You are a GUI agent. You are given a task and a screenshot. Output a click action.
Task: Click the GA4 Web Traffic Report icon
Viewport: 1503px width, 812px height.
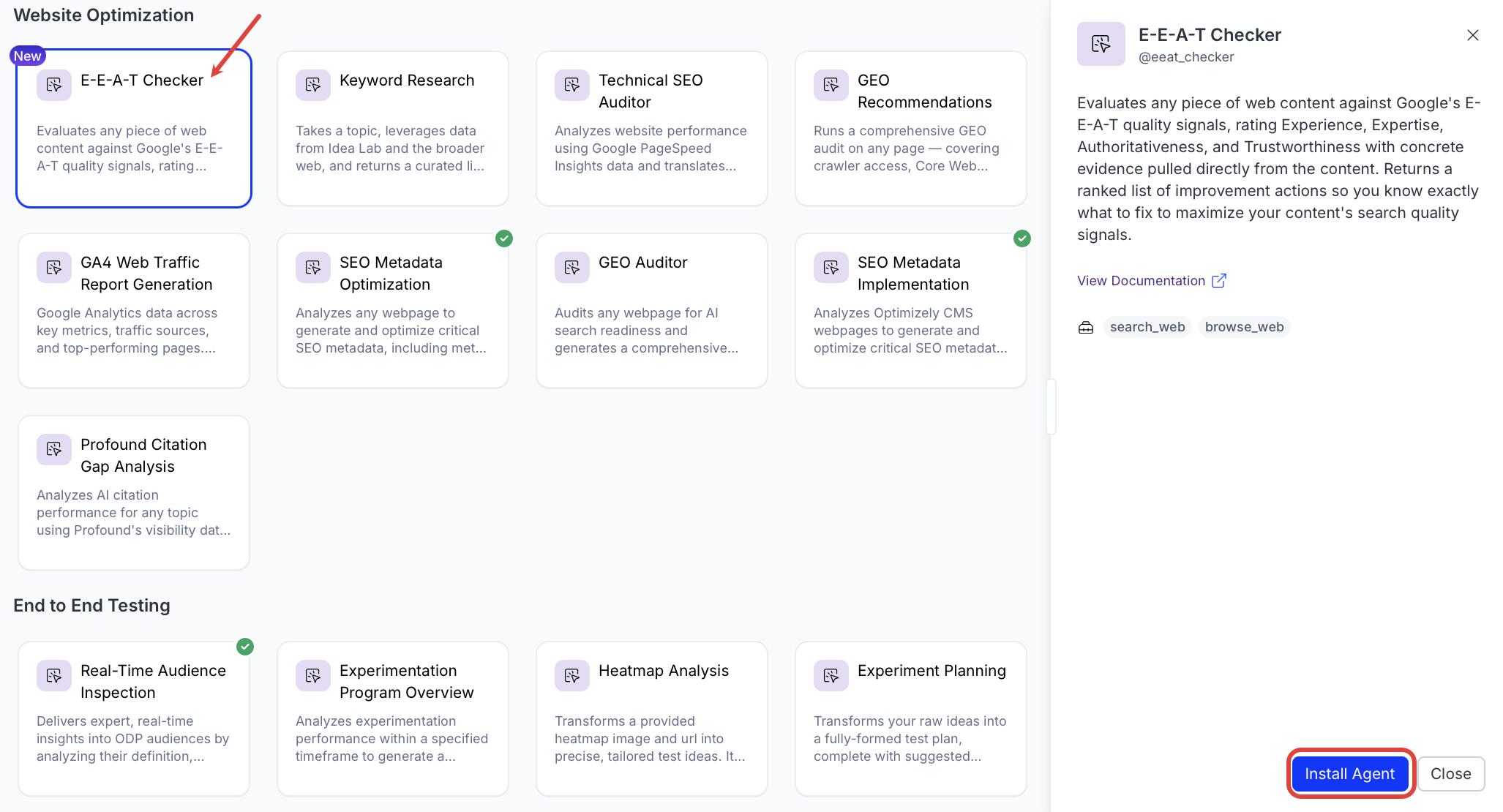[x=53, y=267]
